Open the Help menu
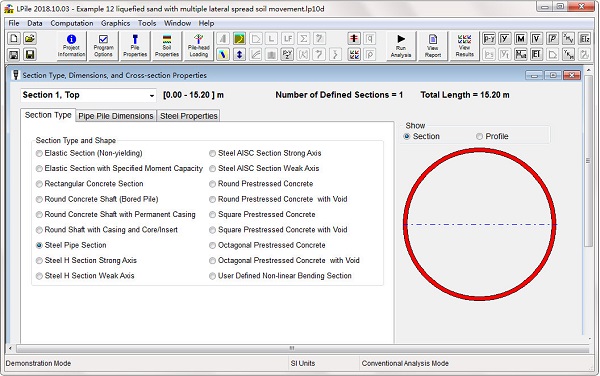 point(206,23)
